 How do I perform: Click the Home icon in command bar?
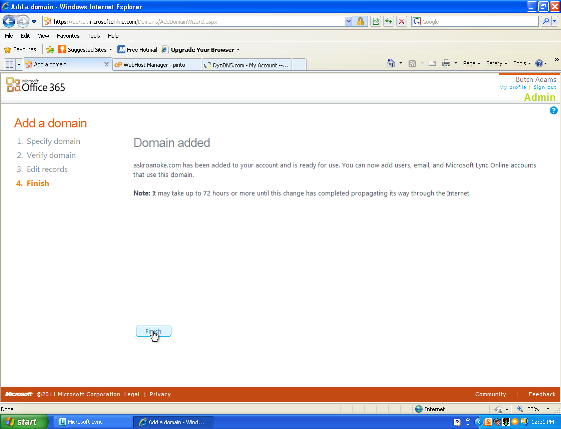pos(391,63)
